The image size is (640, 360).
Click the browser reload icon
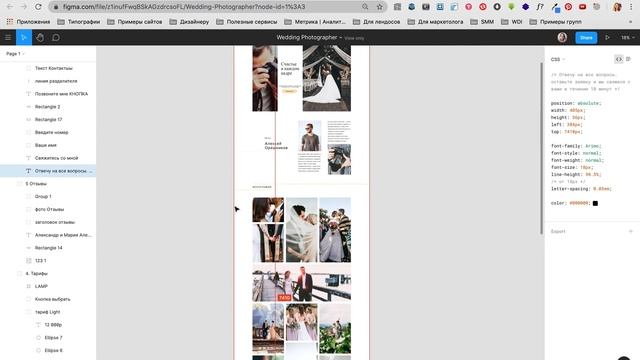(38, 7)
